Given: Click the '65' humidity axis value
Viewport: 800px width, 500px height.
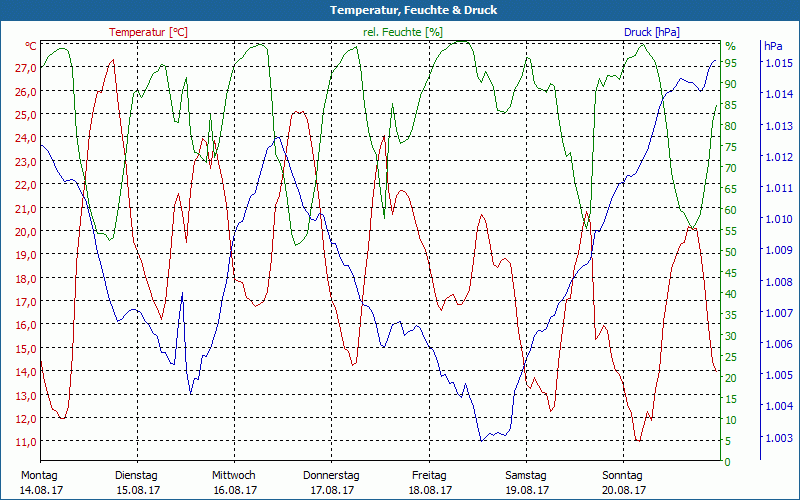Looking at the screenshot, I should (731, 189).
